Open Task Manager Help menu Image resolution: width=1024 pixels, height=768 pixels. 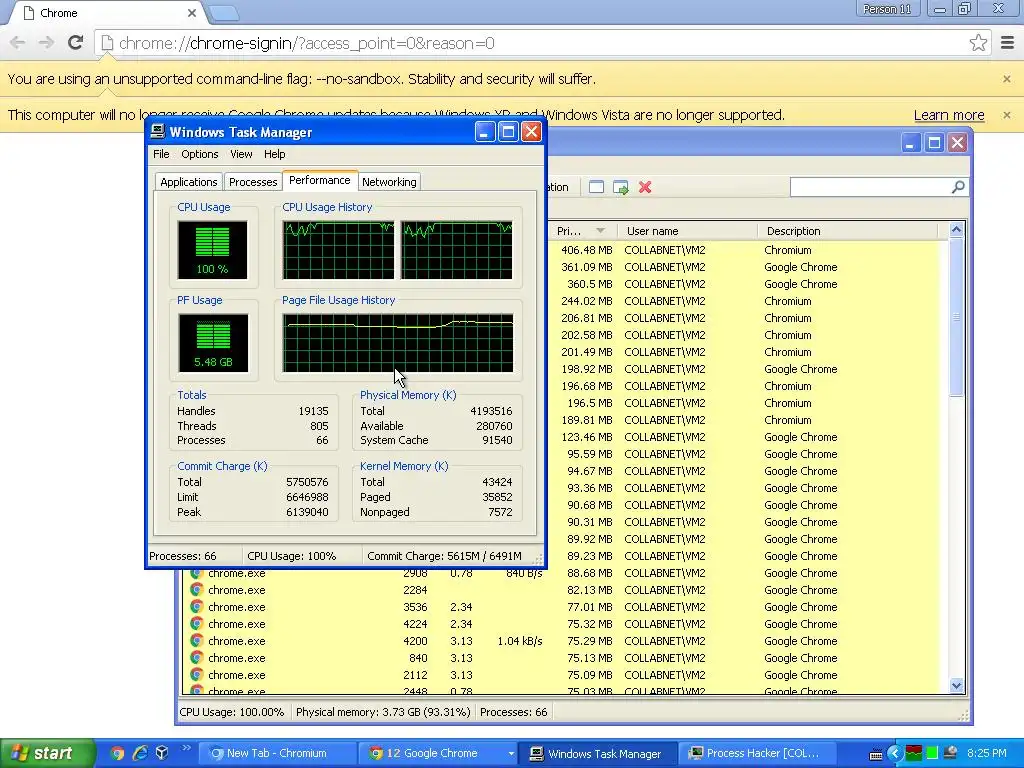[x=274, y=154]
